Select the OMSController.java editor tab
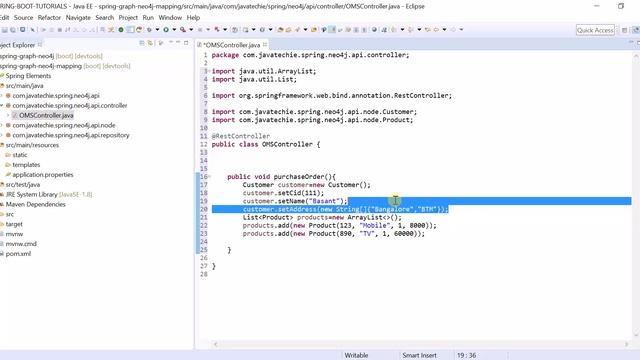The image size is (640, 360). pos(231,45)
